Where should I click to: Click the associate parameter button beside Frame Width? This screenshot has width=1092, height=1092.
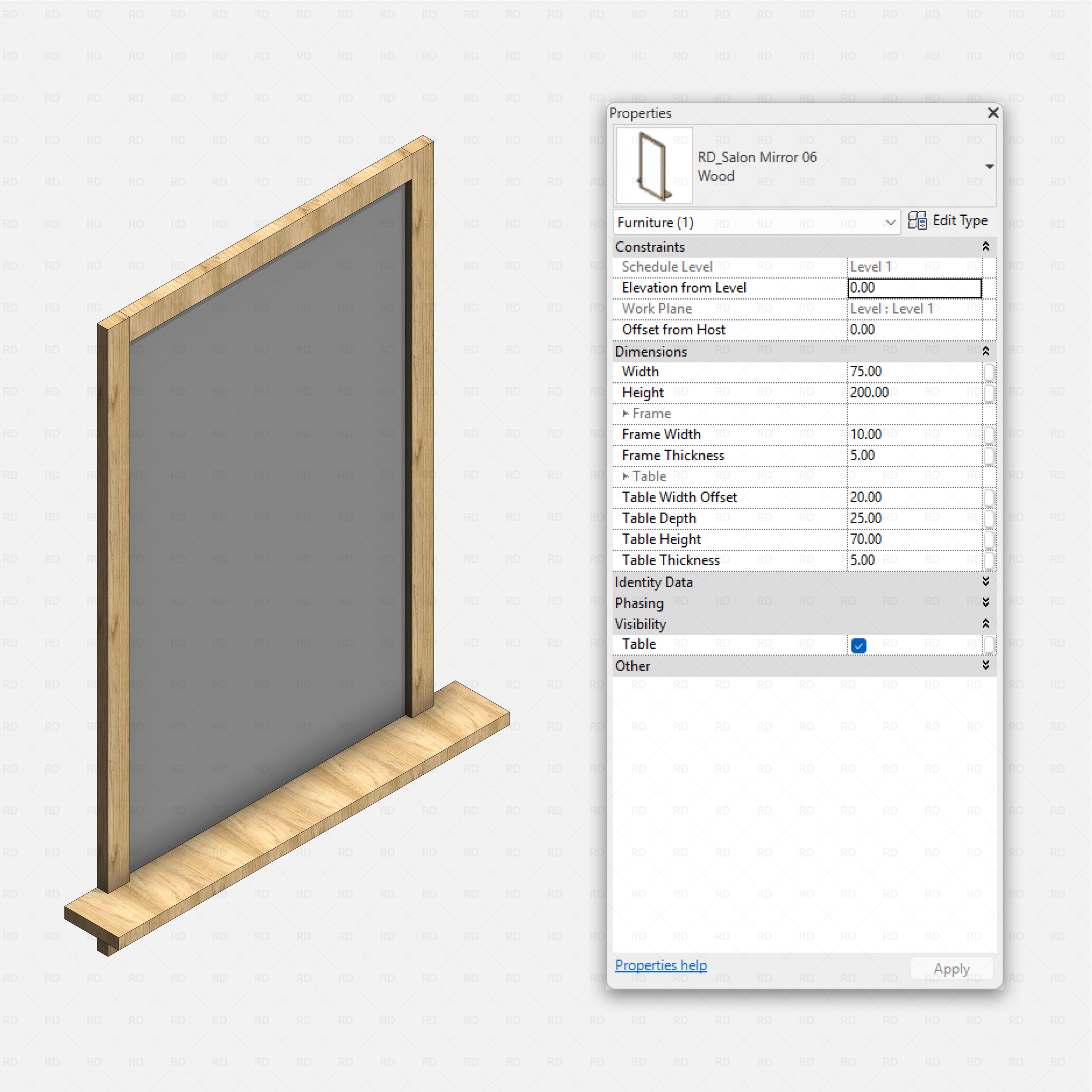(x=989, y=434)
